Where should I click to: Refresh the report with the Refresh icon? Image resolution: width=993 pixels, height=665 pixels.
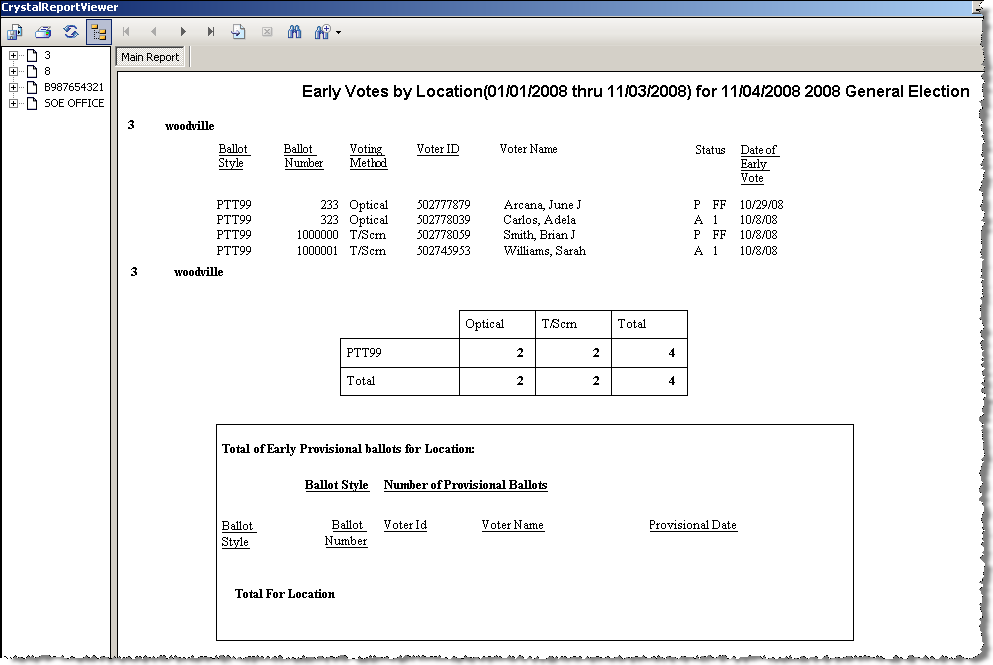click(70, 32)
